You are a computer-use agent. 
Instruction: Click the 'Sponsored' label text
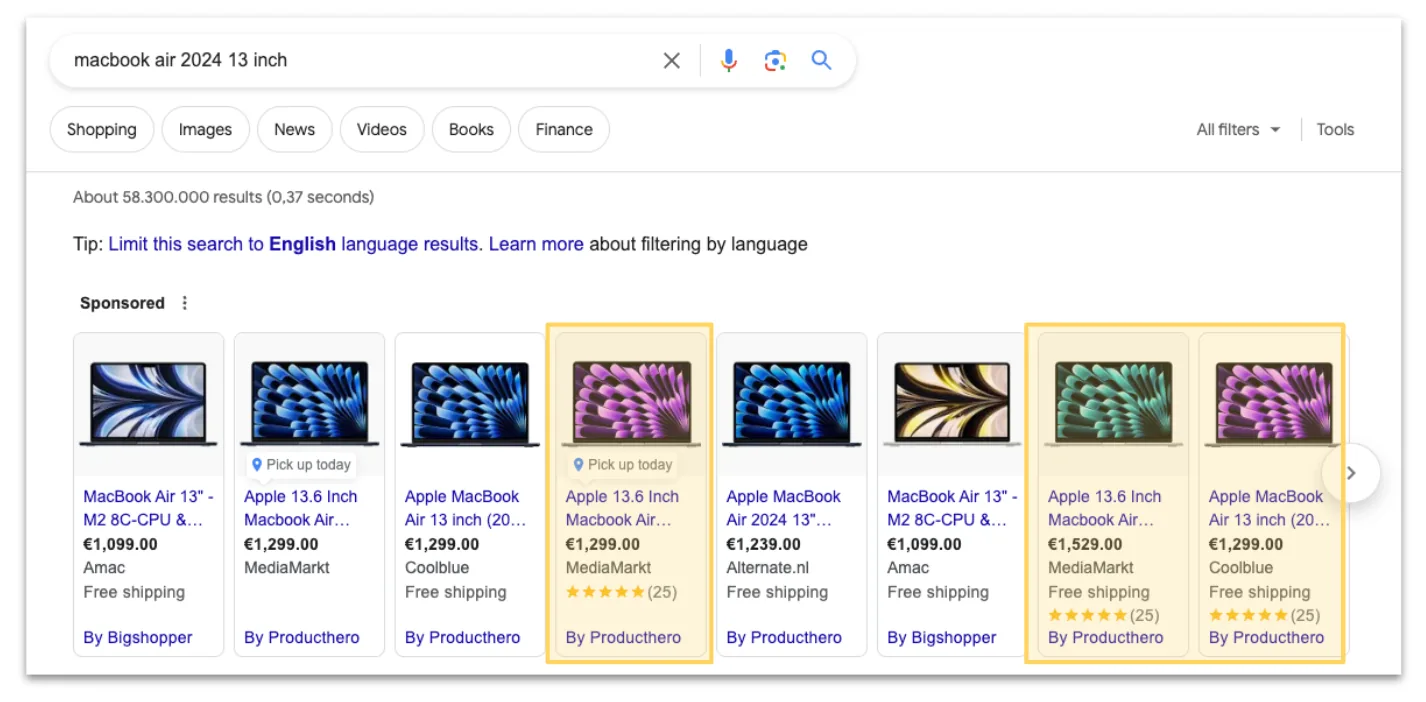(x=122, y=303)
